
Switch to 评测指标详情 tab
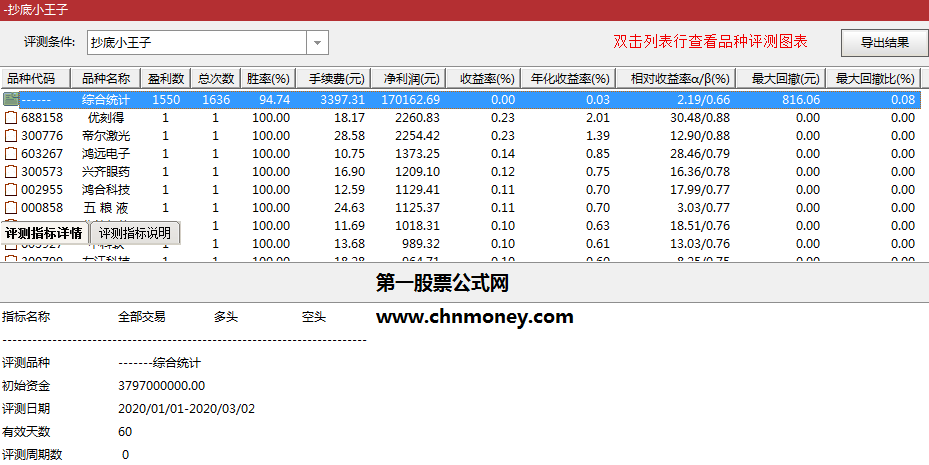44,233
